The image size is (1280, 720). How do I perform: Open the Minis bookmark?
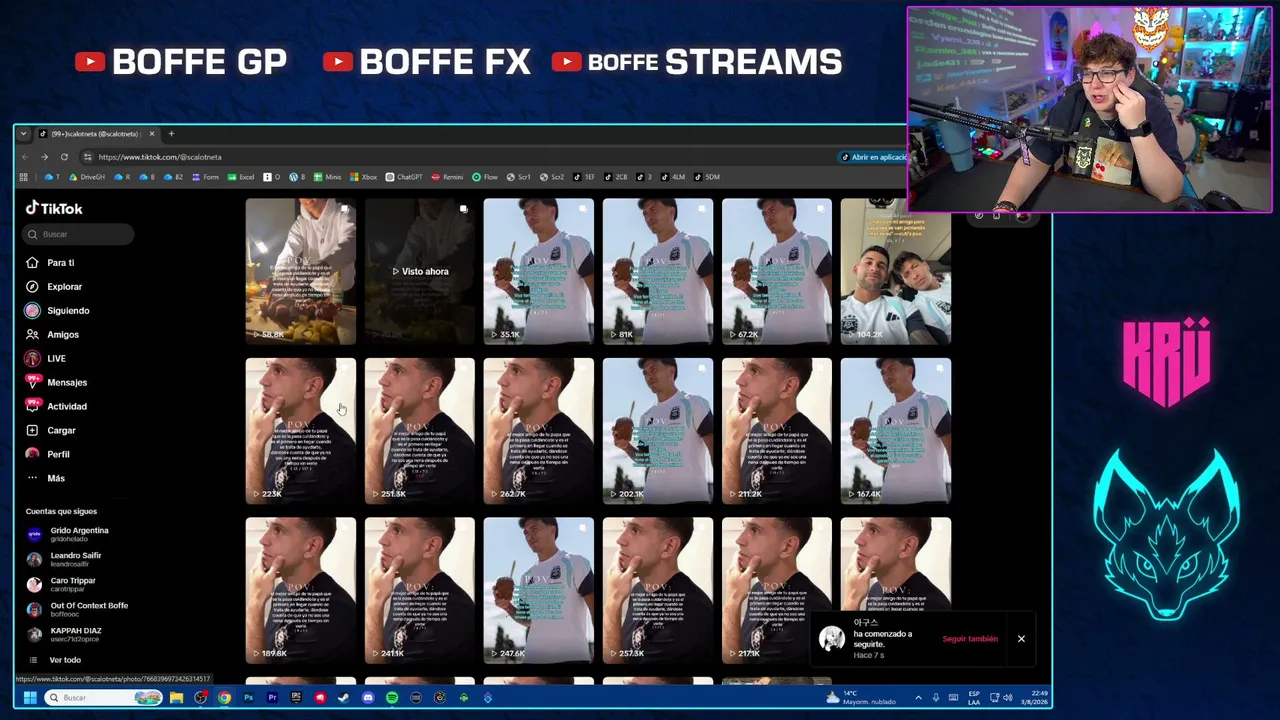[x=328, y=177]
